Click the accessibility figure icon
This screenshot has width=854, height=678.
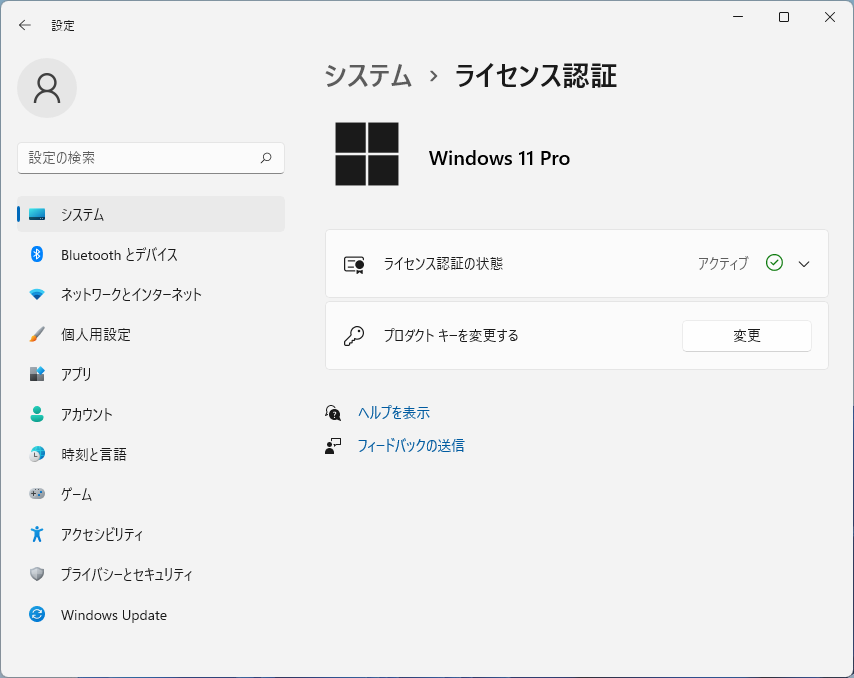pyautogui.click(x=37, y=534)
